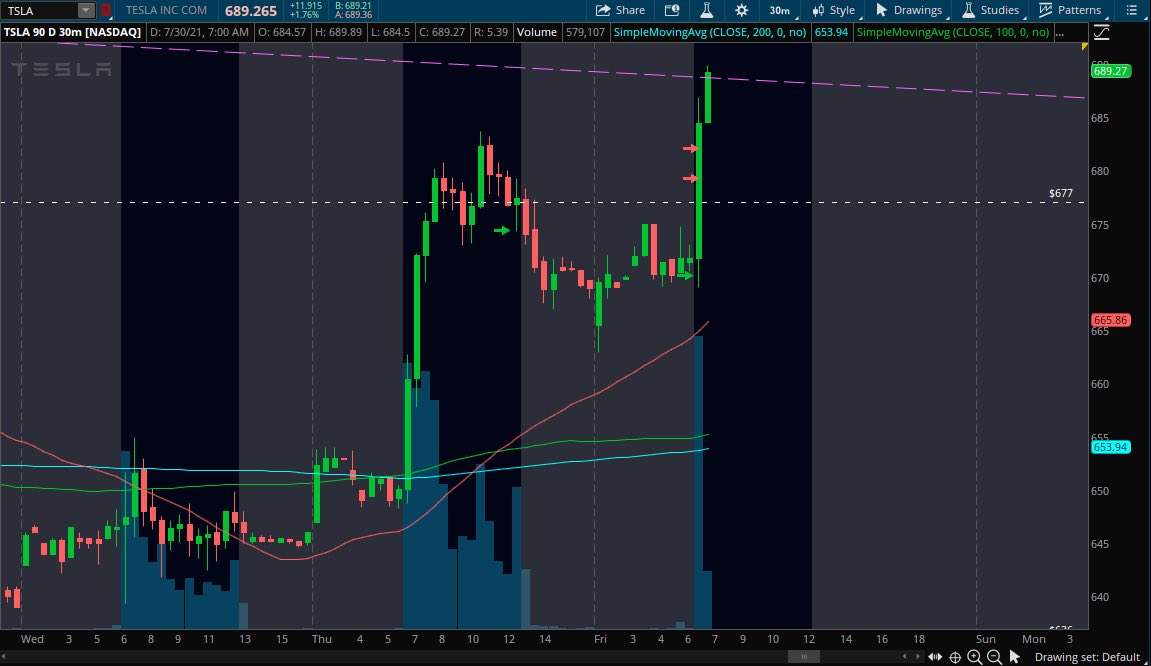1151x666 pixels.
Task: Click the zoom in magnifier icon
Action: pyautogui.click(x=975, y=657)
